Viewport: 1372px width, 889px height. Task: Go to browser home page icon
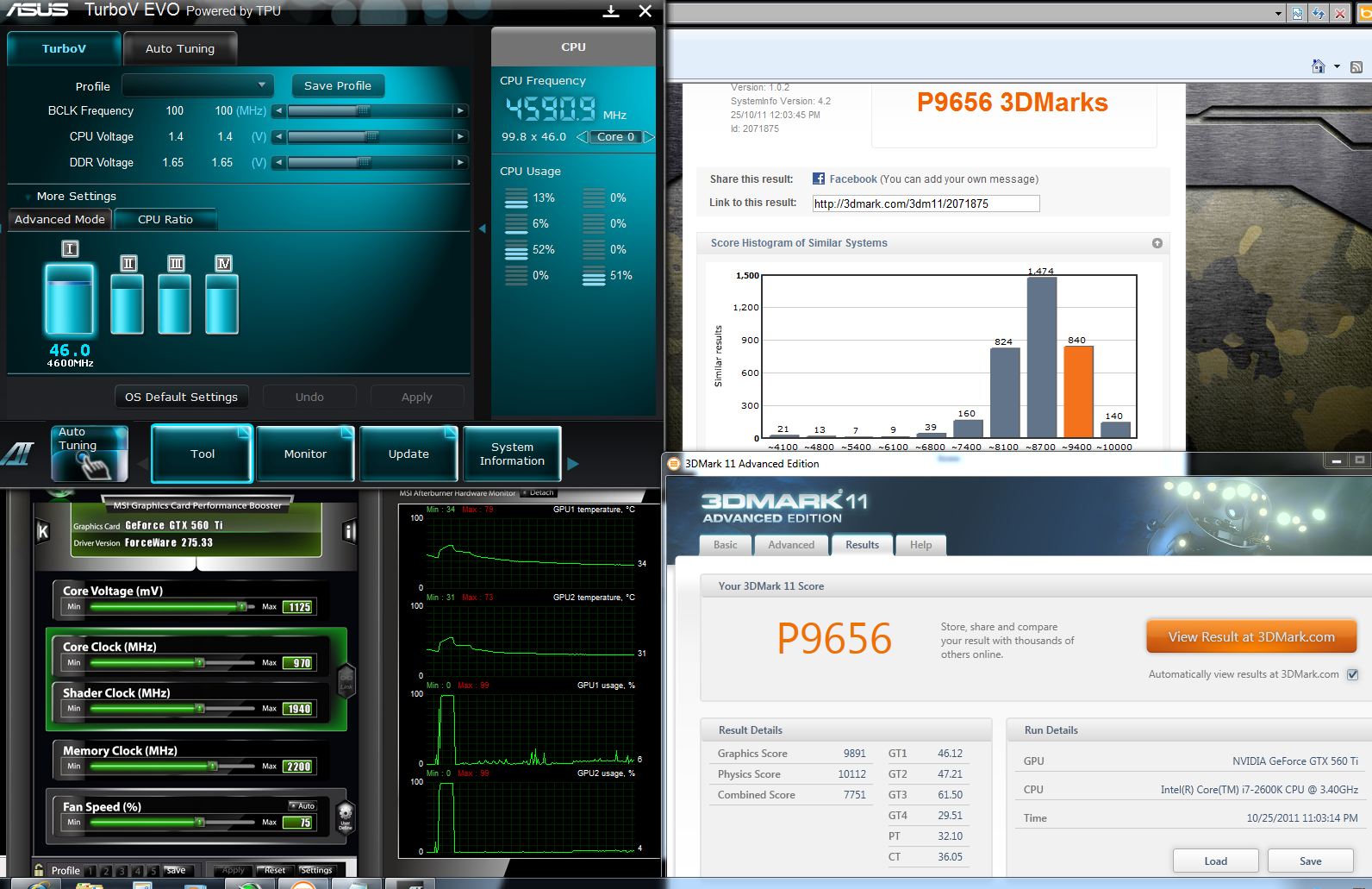[1318, 66]
